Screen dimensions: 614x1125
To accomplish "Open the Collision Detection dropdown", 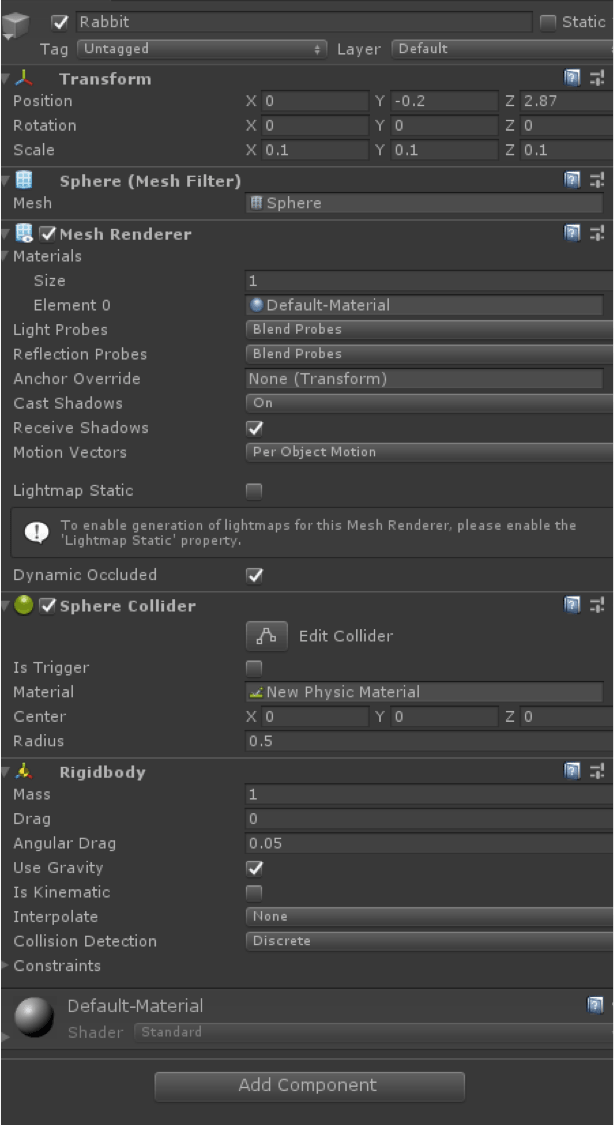I will click(429, 941).
